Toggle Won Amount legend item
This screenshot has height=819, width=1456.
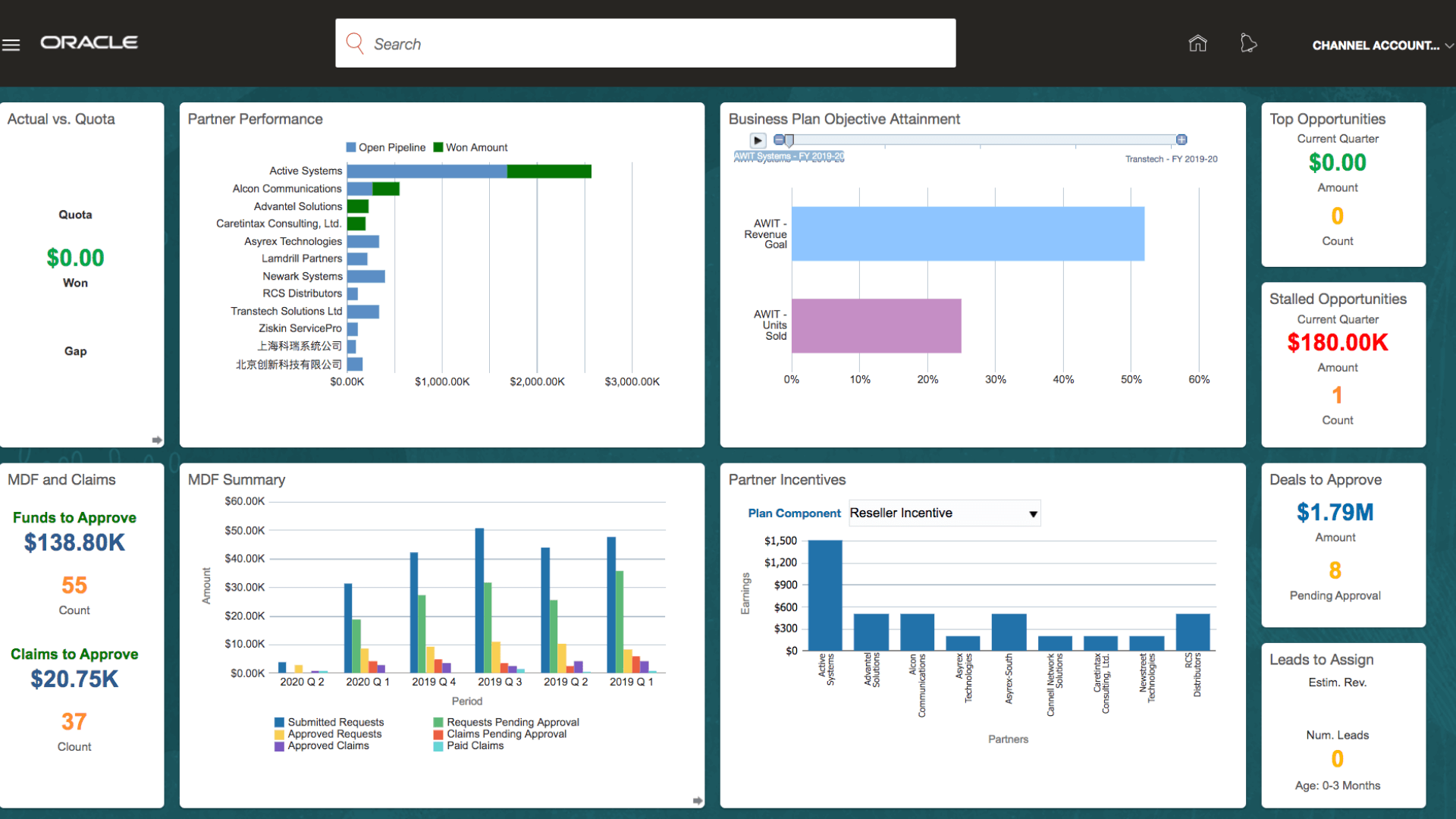point(470,148)
